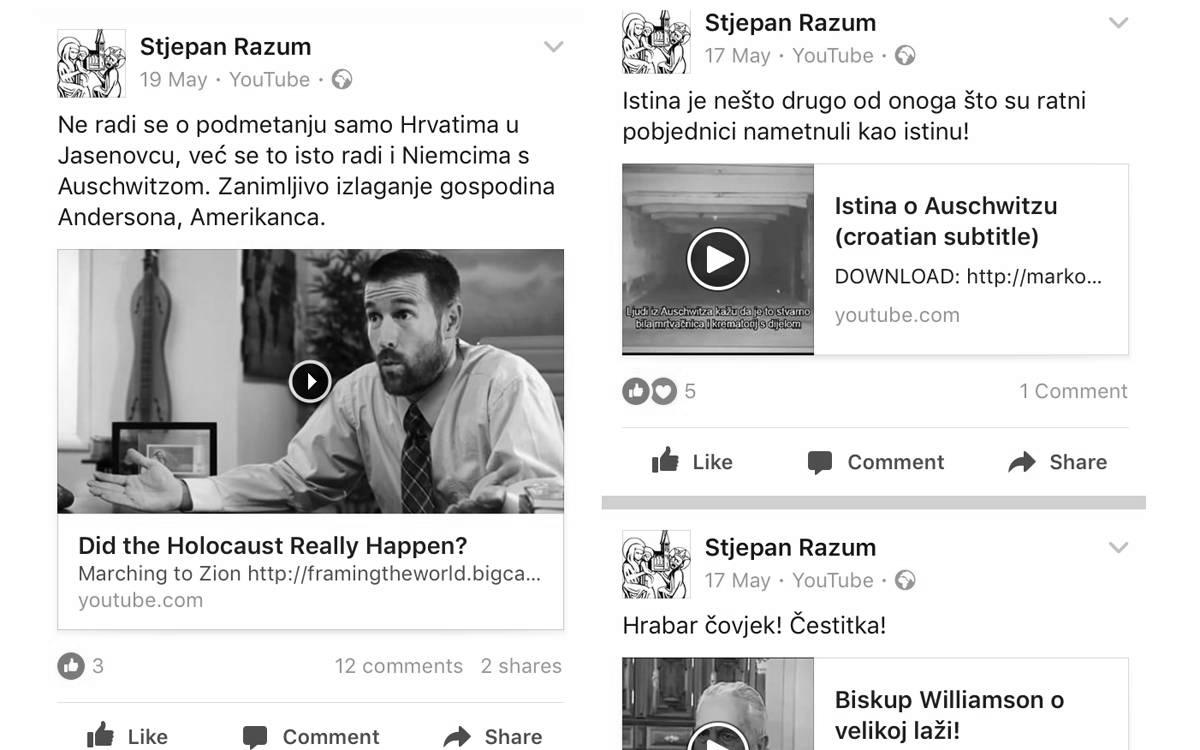1200x750 pixels.
Task: Comment on the 19 May post
Action: [311, 736]
